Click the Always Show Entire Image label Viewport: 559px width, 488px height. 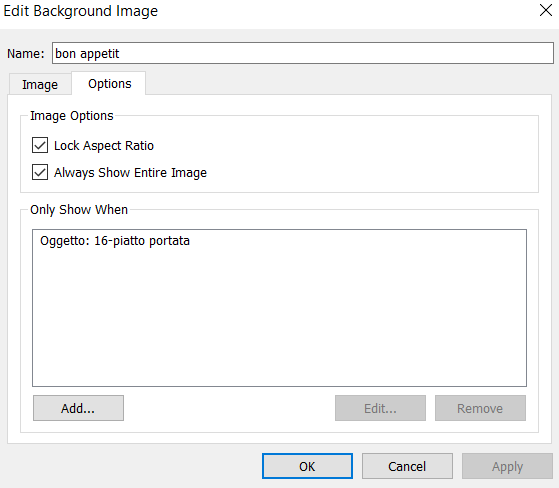pos(130,173)
